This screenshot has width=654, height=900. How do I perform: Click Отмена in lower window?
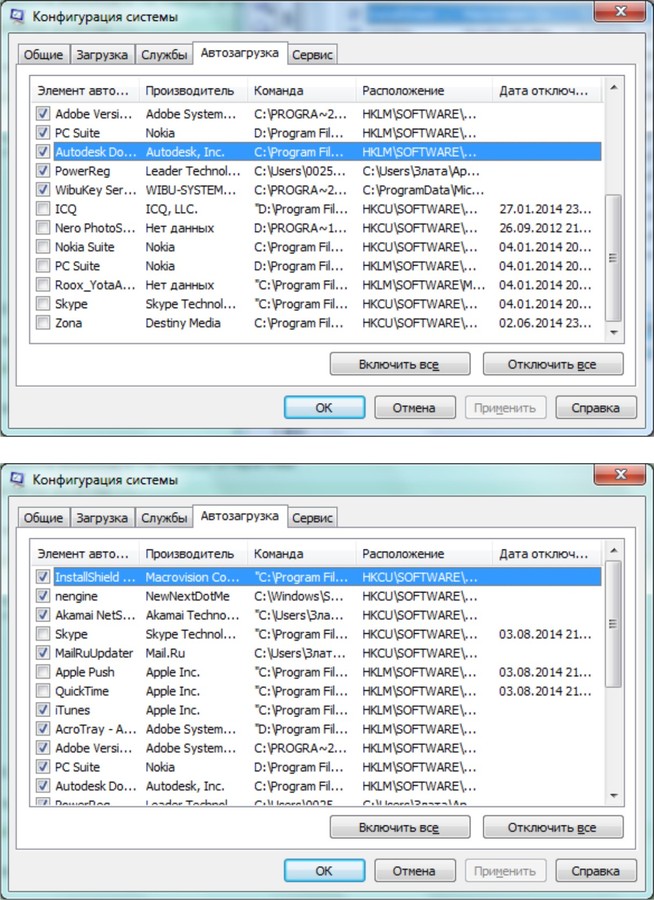(x=415, y=871)
